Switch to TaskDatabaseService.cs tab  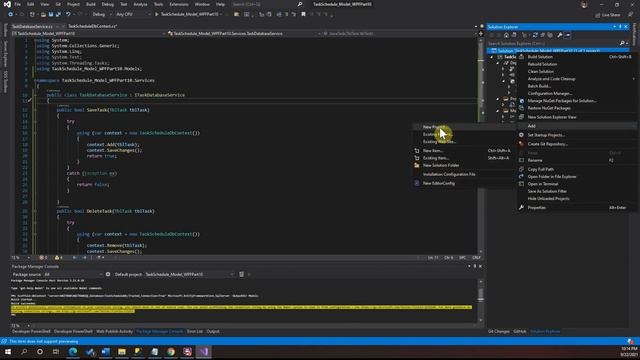32,26
